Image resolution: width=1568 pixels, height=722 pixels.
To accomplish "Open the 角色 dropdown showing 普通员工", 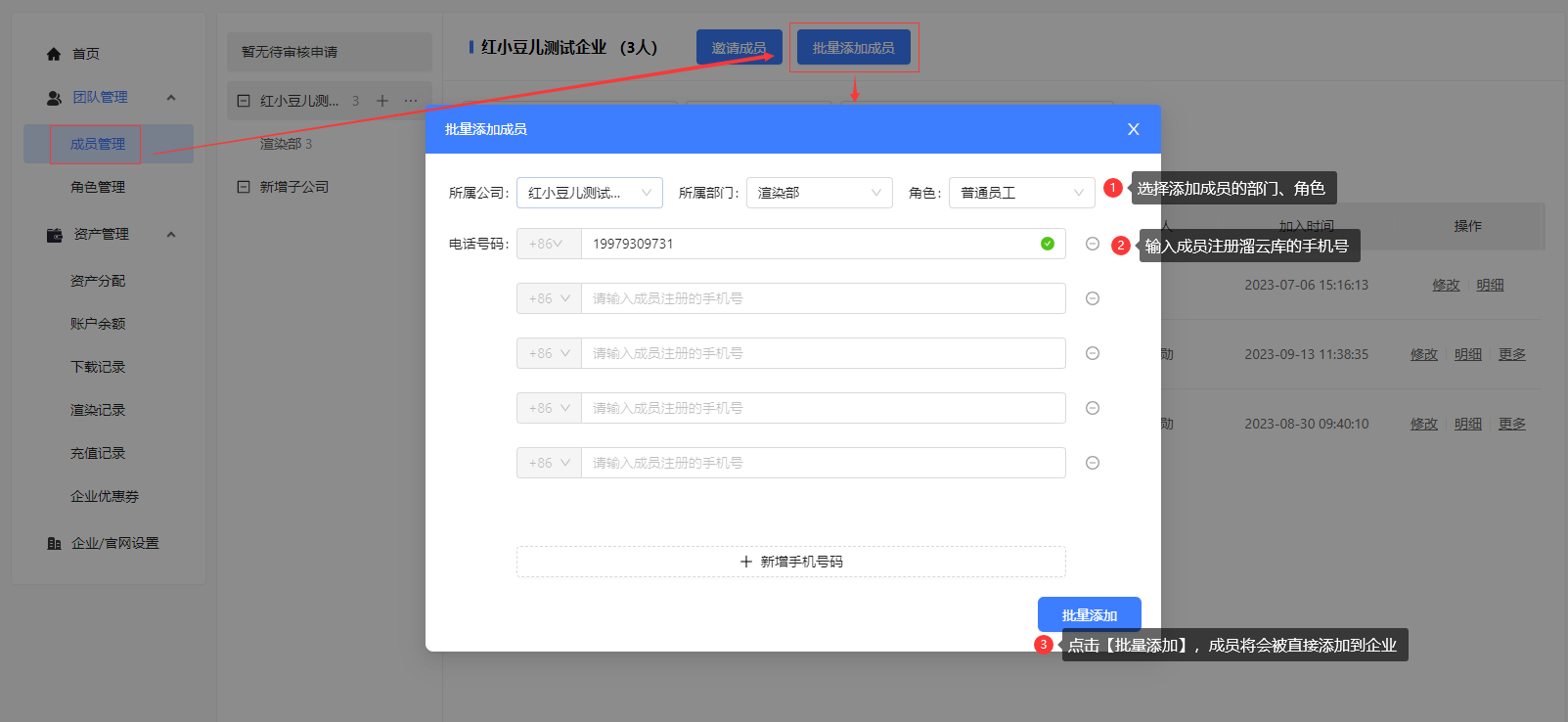I will (x=1022, y=193).
